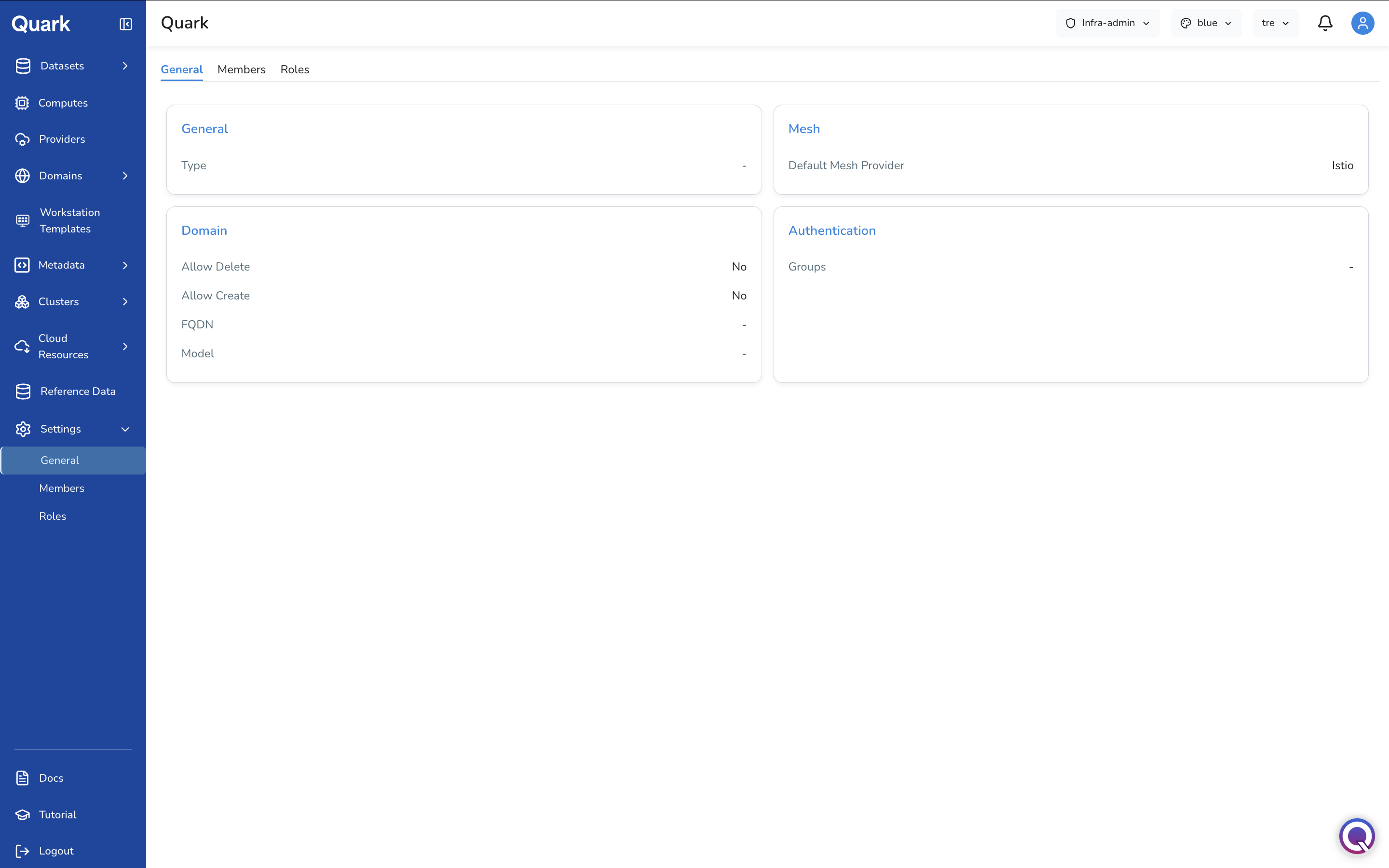Click the Allow Delete No value
This screenshot has height=868, width=1389.
[739, 267]
